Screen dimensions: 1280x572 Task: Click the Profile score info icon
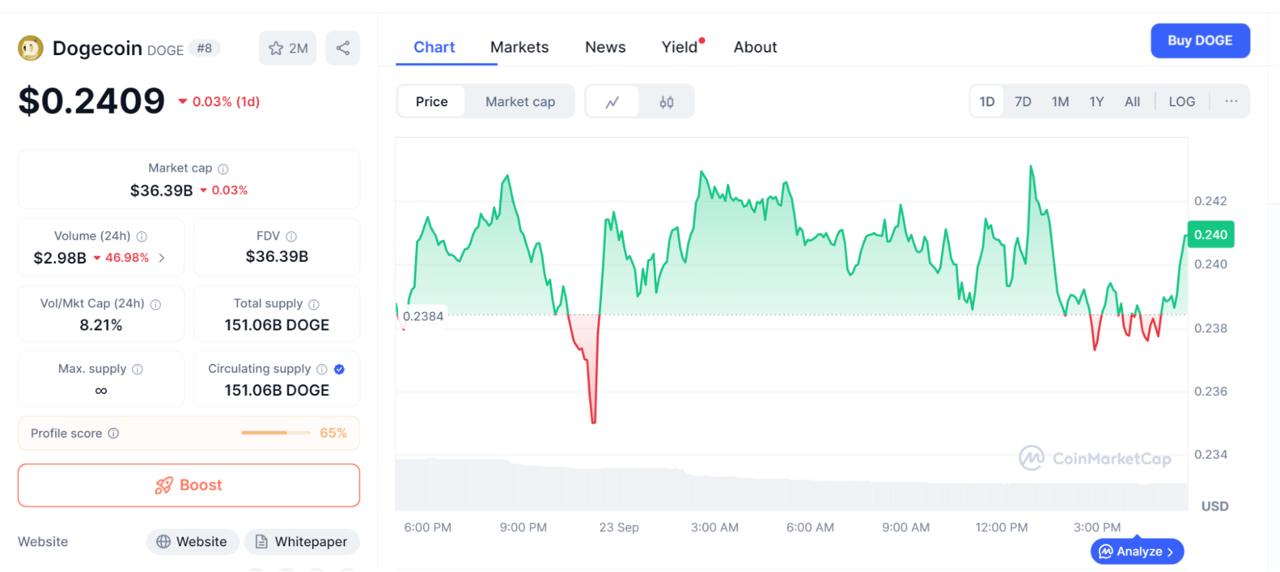113,433
